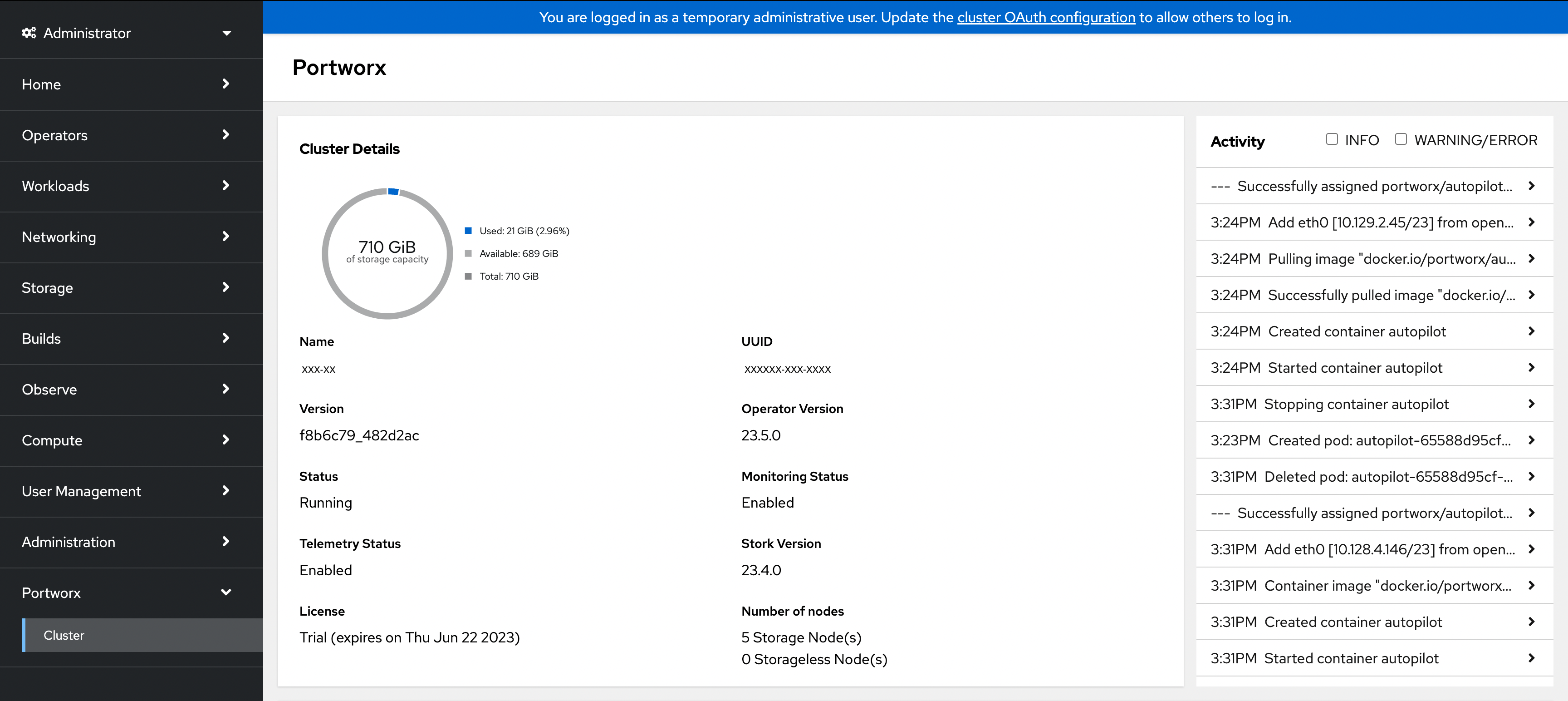Click arrow beside 'Pulling image' activity entry
The image size is (1568, 701).
point(1531,259)
